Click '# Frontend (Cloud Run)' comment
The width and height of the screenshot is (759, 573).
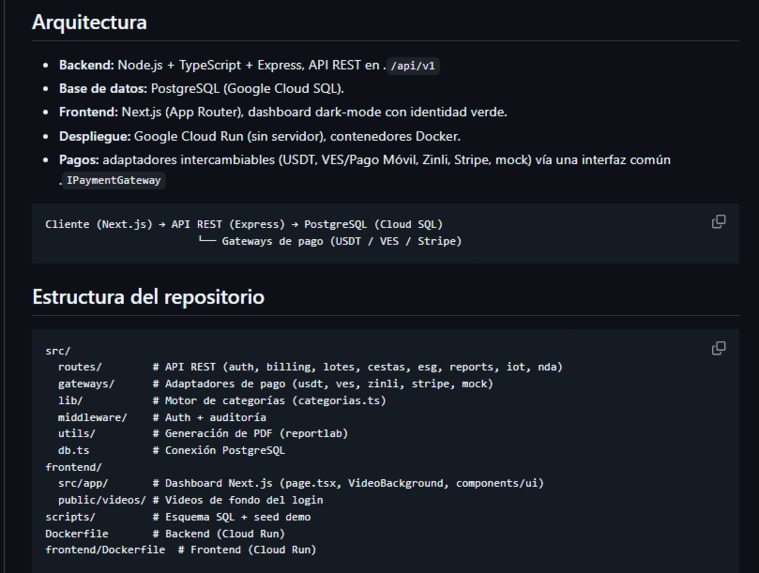pyautogui.click(x=247, y=550)
